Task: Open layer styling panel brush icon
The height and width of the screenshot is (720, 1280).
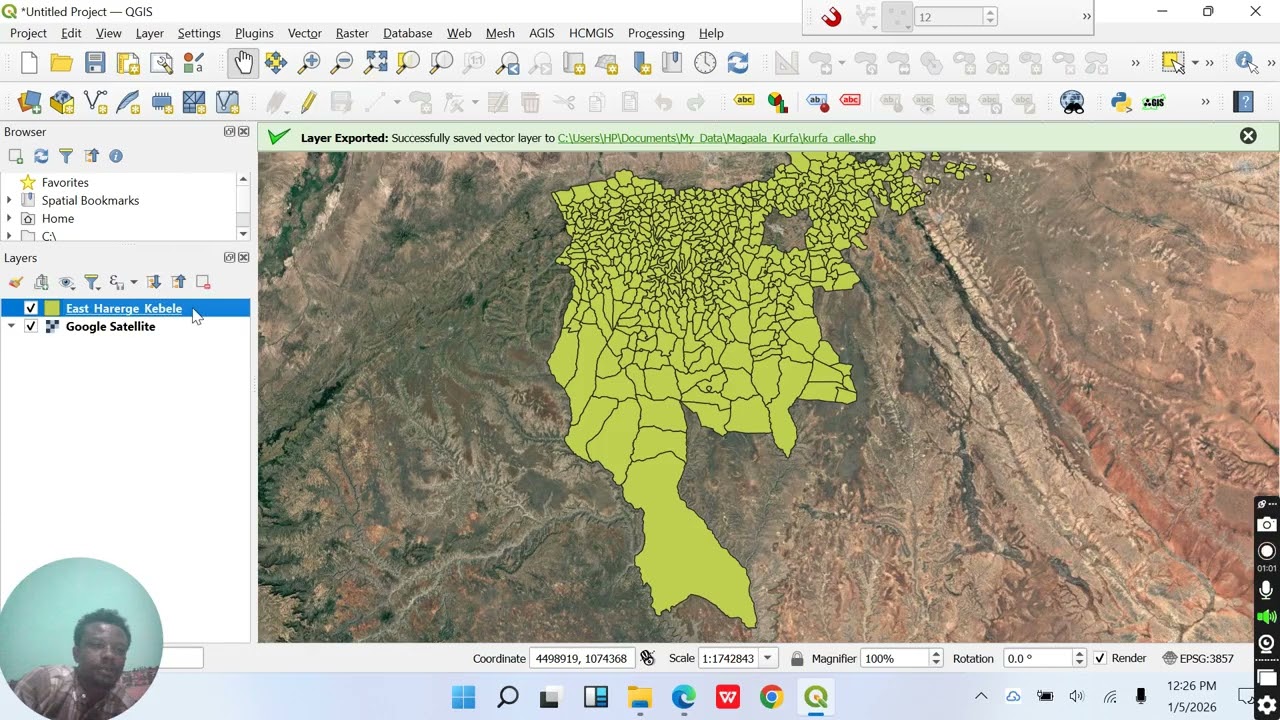Action: click(x=16, y=282)
